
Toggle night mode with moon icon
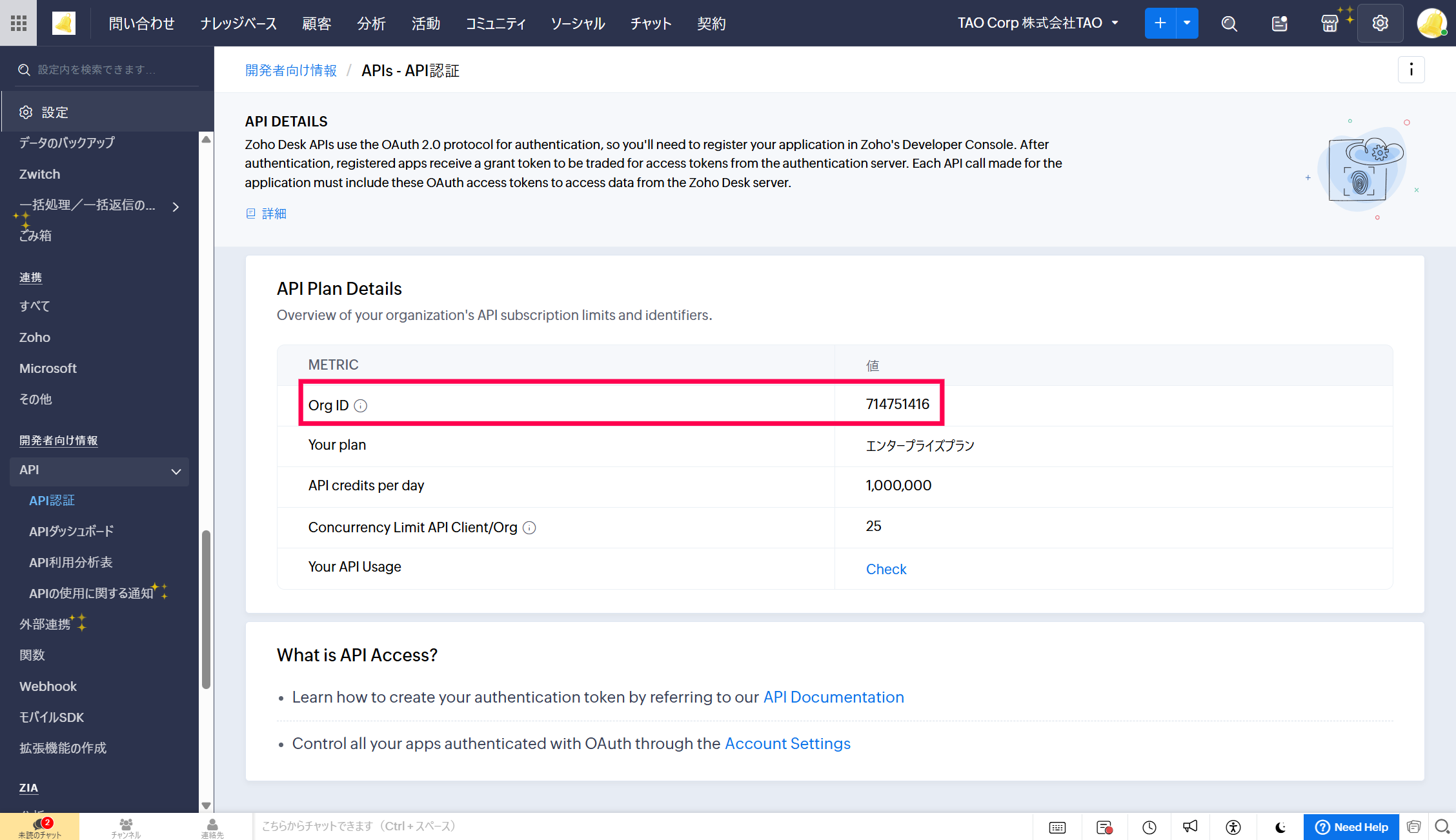pos(1280,826)
